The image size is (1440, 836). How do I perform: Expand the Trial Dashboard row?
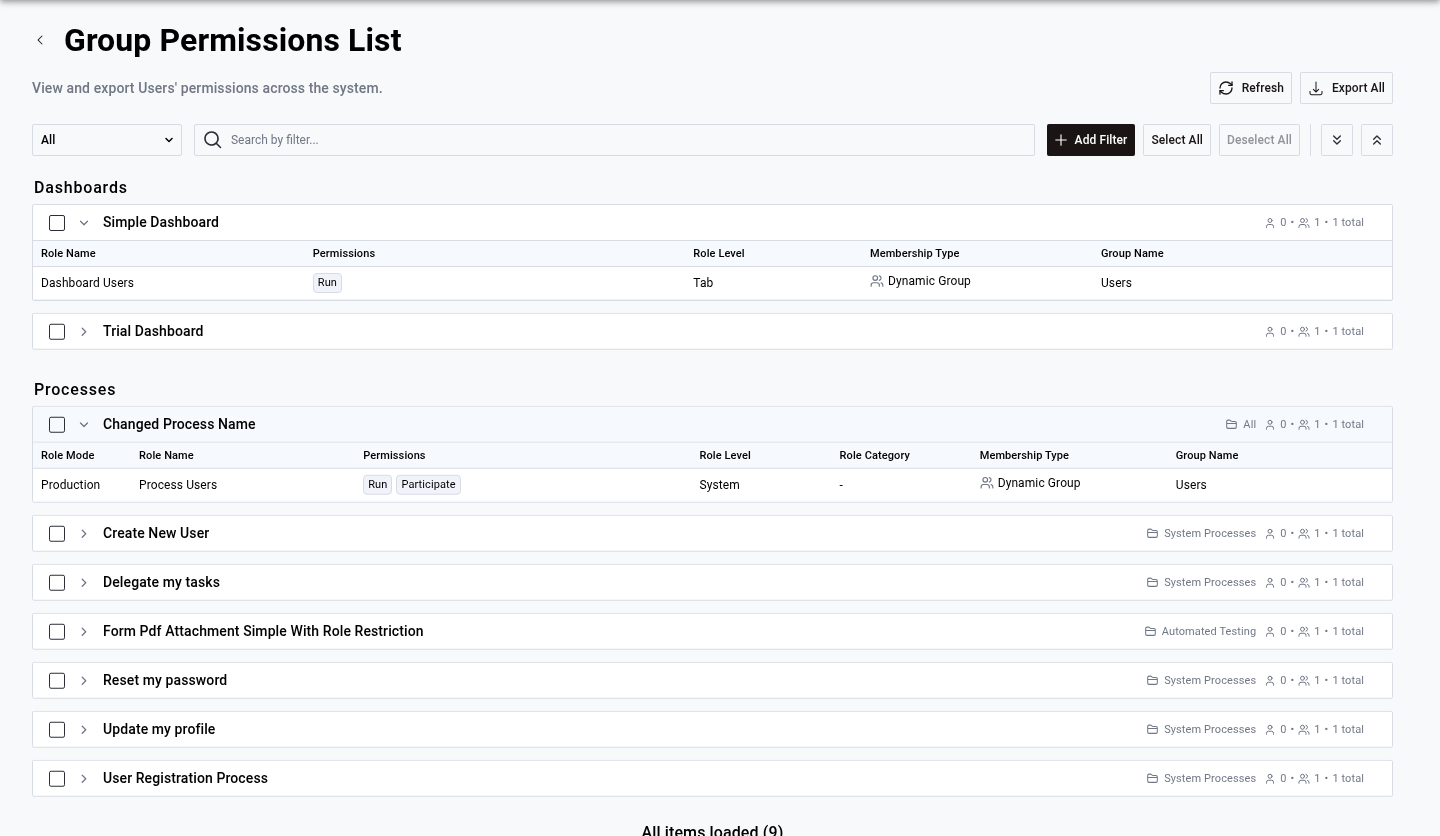click(84, 331)
